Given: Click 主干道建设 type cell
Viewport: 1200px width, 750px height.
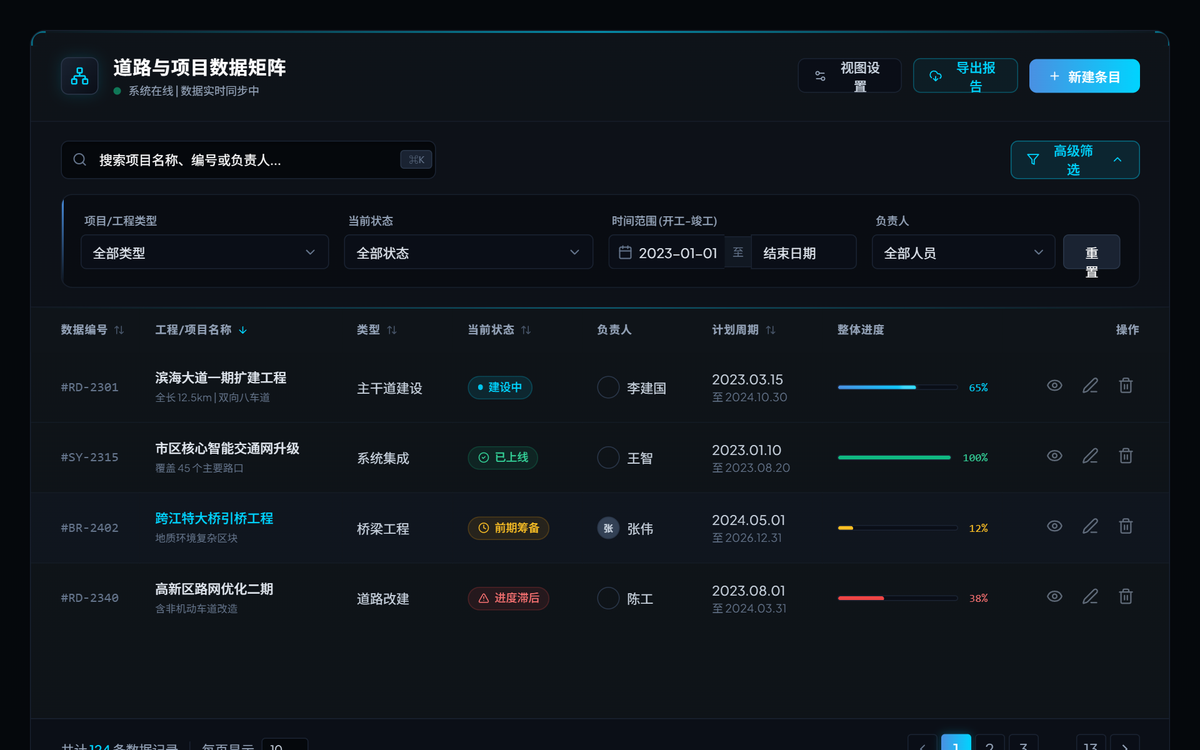Looking at the screenshot, I should pyautogui.click(x=390, y=388).
